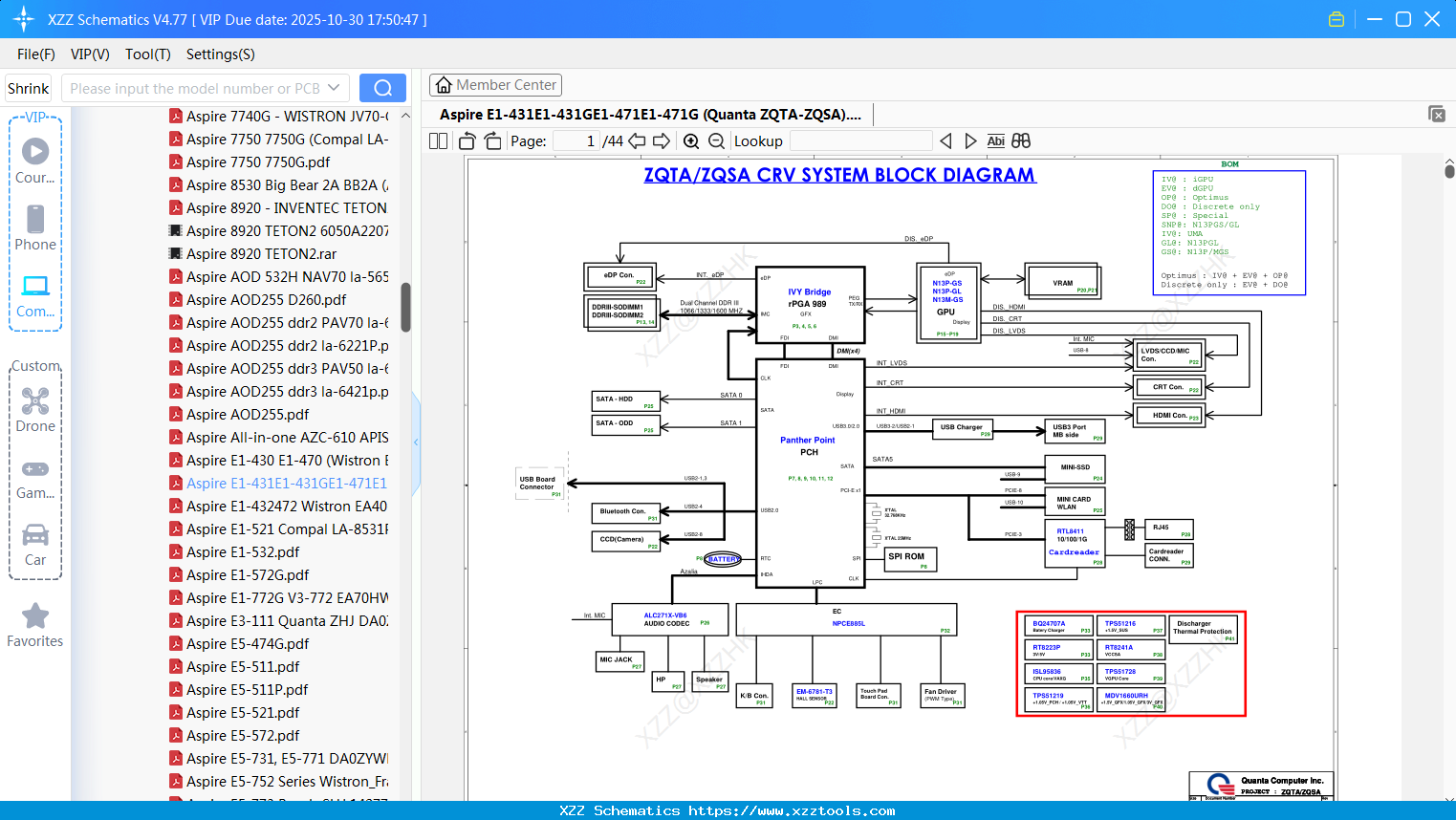Open the Settings(S) menu

[x=221, y=54]
